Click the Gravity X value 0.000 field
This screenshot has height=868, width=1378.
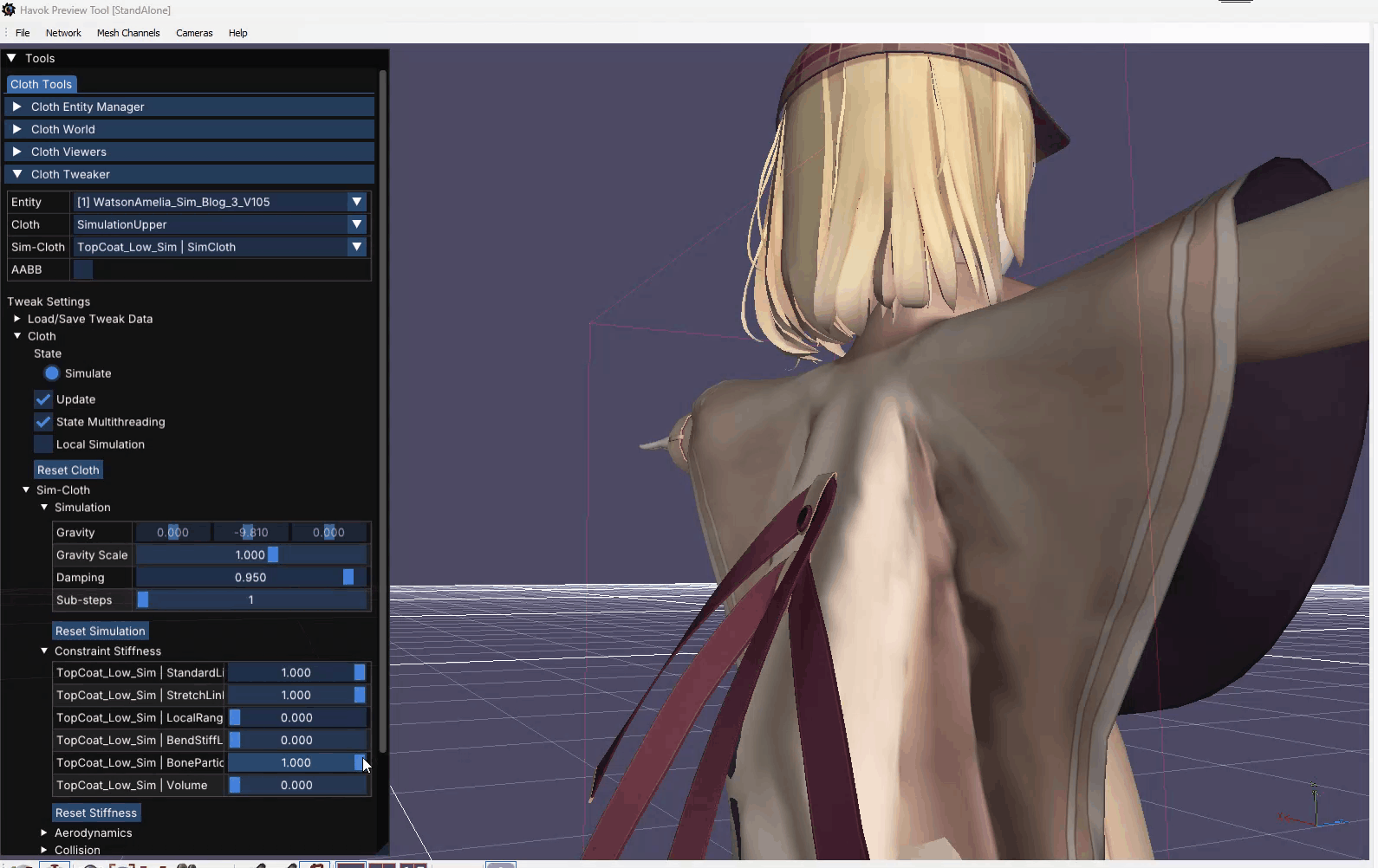coord(172,533)
